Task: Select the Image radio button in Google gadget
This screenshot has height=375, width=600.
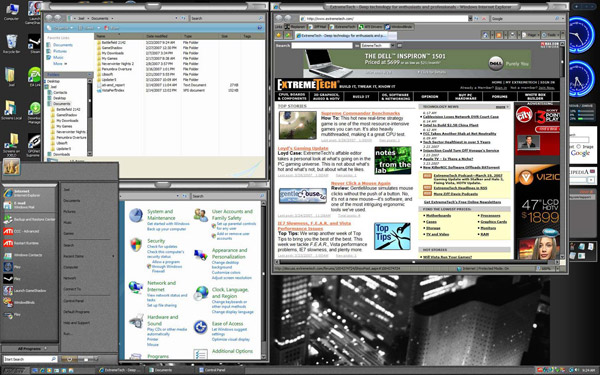Action: coord(579,147)
